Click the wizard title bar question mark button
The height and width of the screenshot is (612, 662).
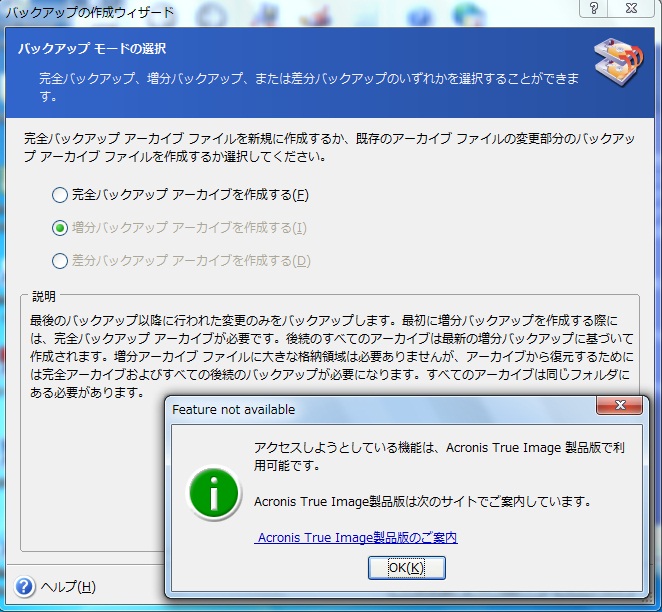(594, 8)
